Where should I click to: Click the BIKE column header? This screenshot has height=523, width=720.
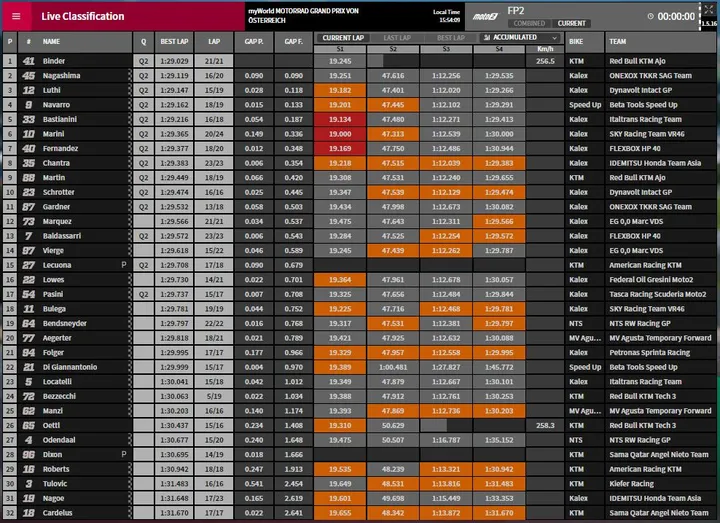(x=584, y=42)
